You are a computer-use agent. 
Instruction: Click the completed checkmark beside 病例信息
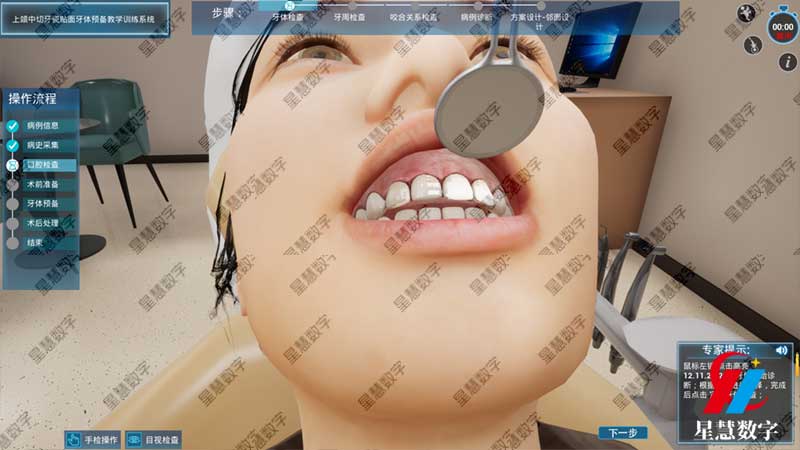pos(13,126)
